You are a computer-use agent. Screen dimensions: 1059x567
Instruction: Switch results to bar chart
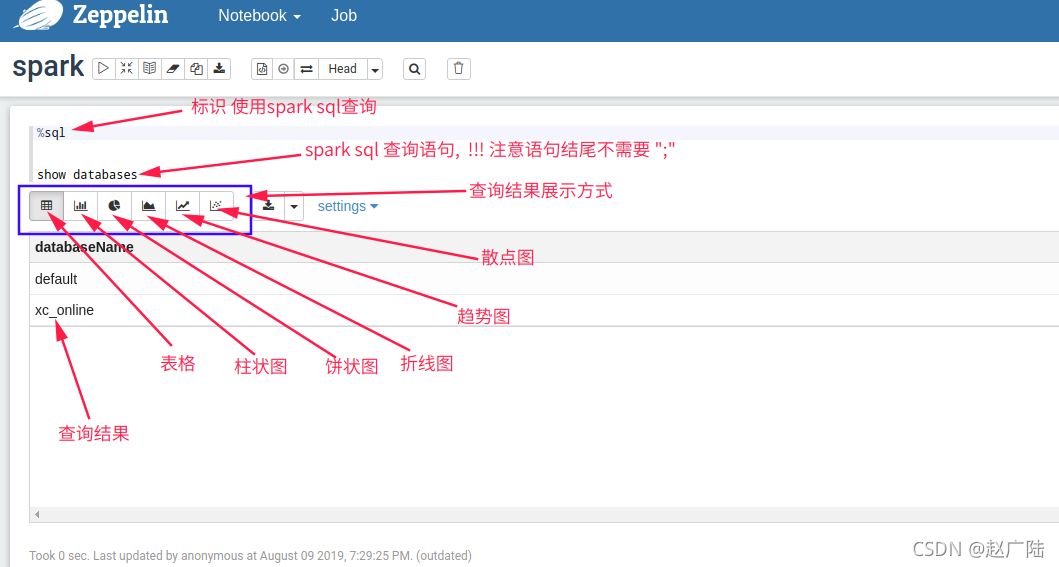coord(80,206)
